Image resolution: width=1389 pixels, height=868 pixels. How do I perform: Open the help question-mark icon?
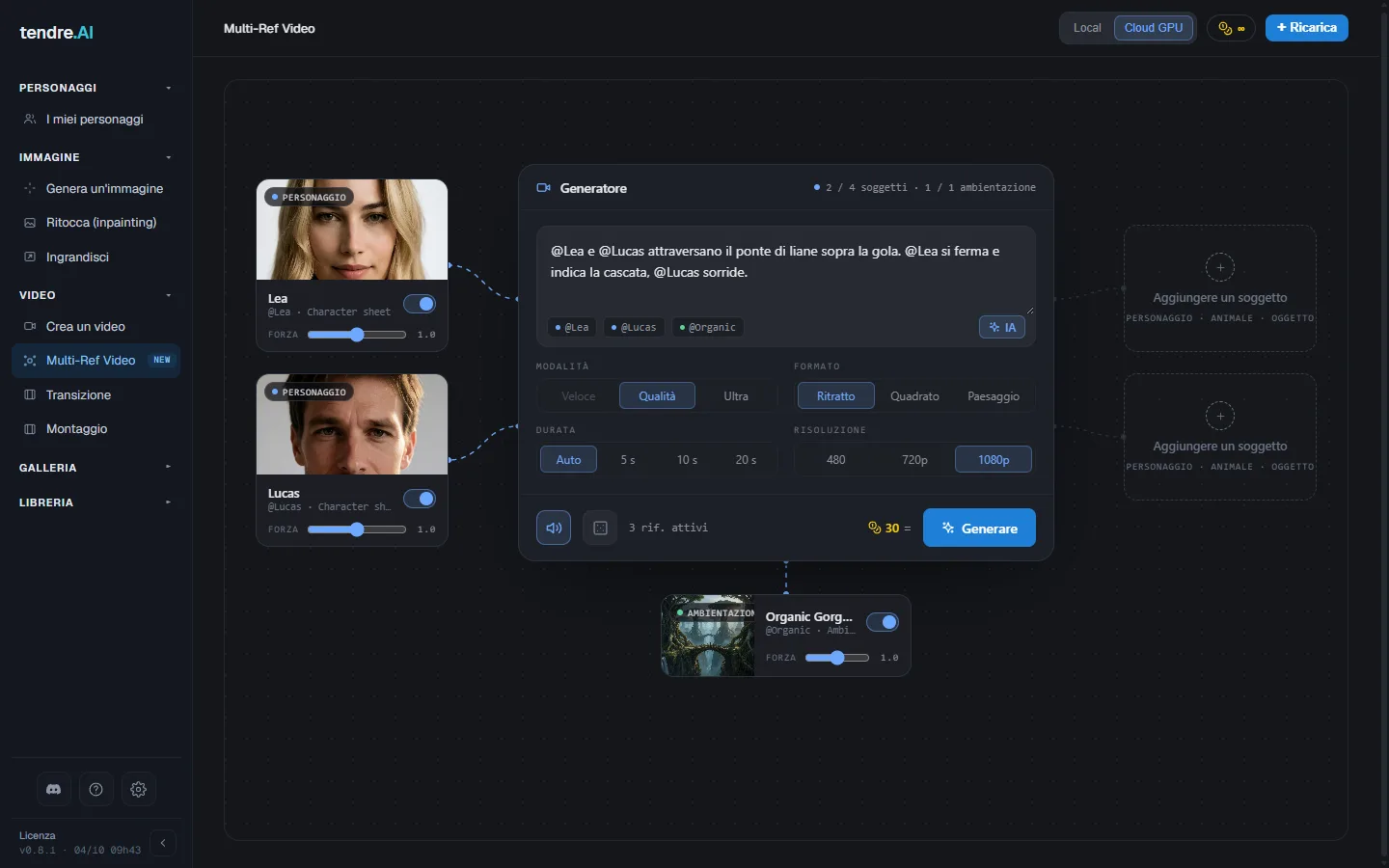(x=96, y=789)
